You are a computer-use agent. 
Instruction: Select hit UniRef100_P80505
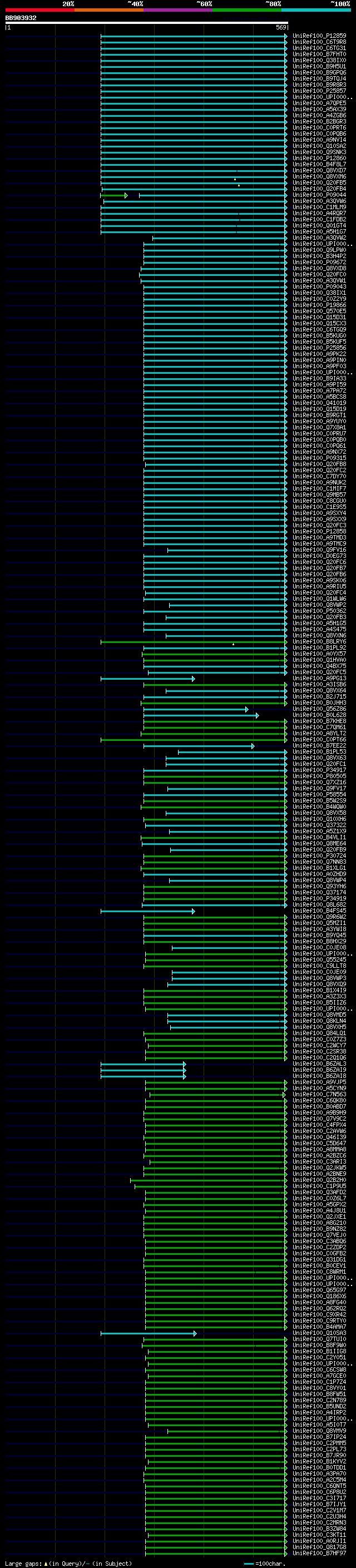tap(319, 776)
